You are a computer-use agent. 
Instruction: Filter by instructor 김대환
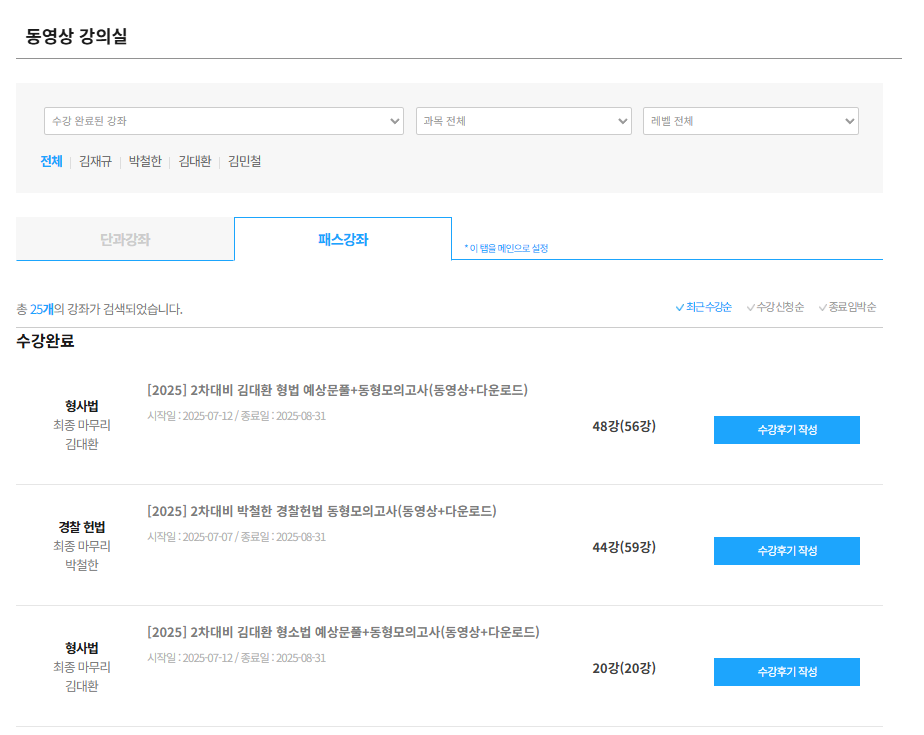[x=194, y=161]
